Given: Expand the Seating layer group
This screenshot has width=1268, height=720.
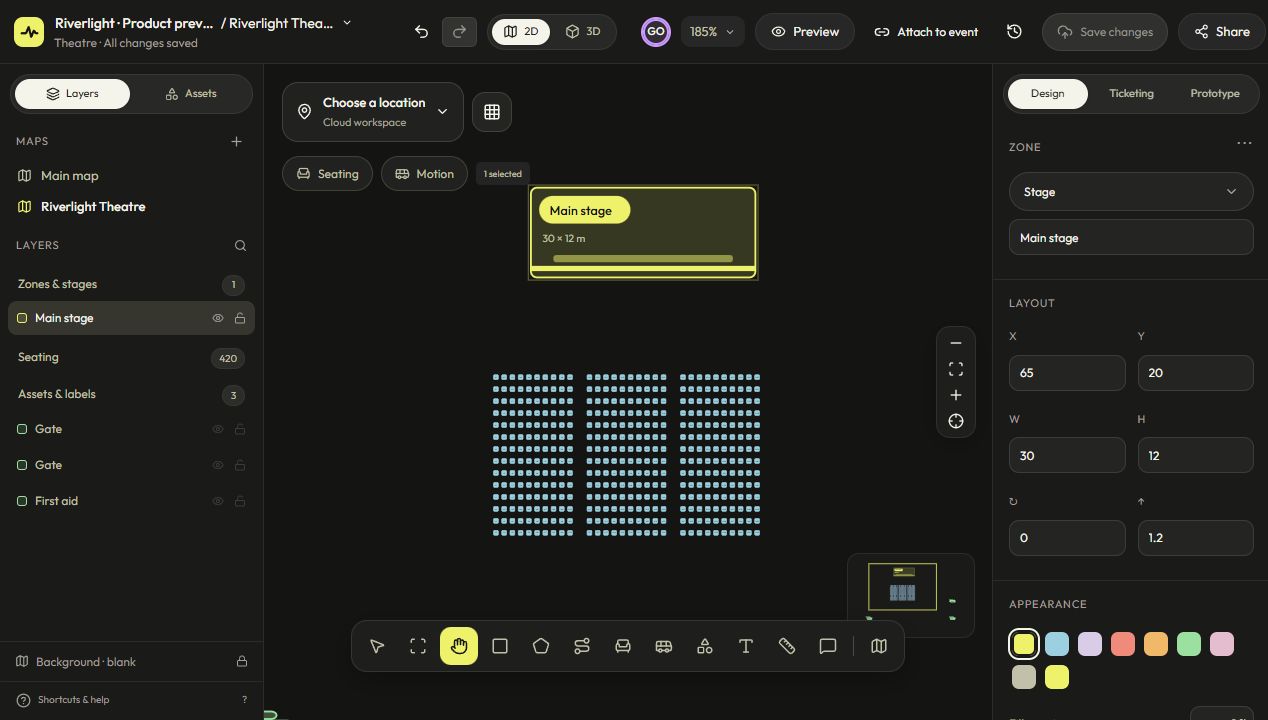Looking at the screenshot, I should [x=131, y=357].
